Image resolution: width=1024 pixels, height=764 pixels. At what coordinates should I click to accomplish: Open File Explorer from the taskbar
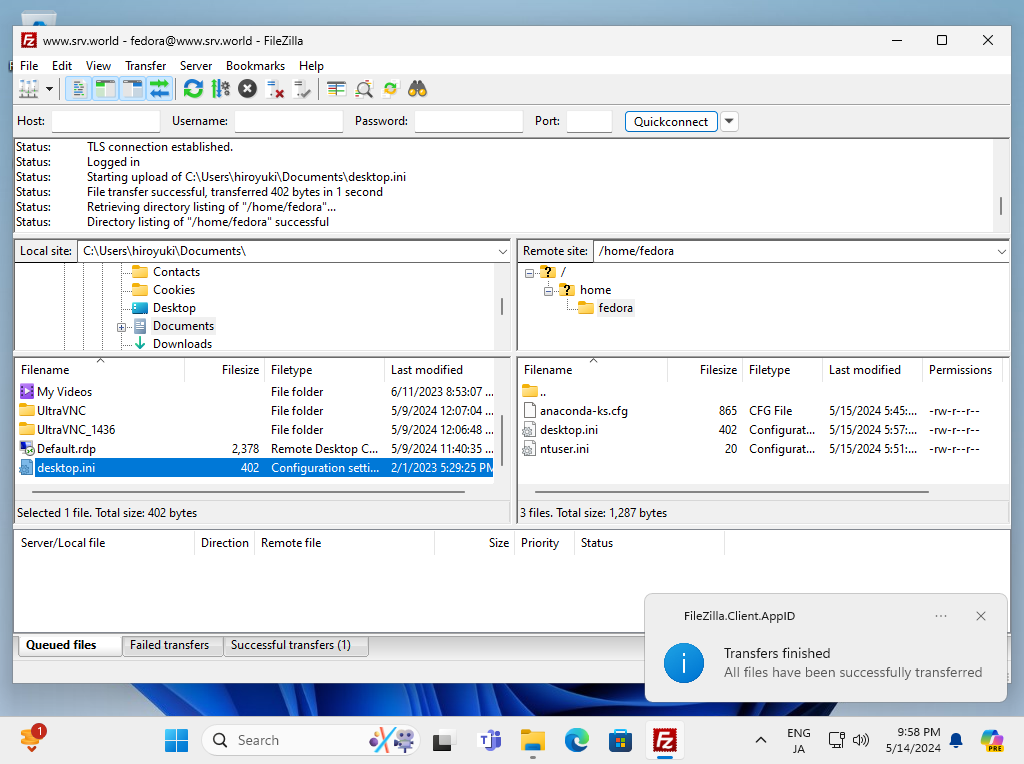tap(533, 740)
